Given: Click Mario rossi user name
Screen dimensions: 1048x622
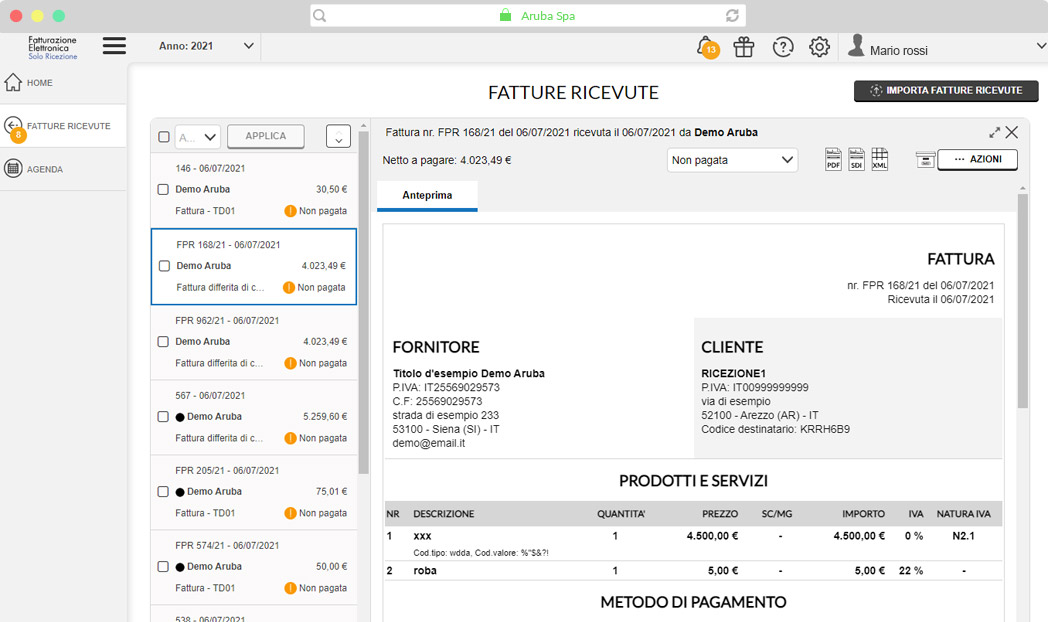Looking at the screenshot, I should pyautogui.click(x=898, y=51).
